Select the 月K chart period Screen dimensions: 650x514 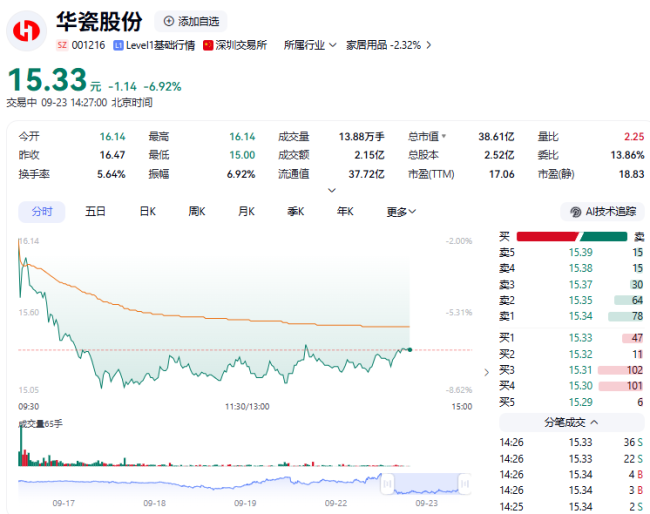(x=246, y=211)
